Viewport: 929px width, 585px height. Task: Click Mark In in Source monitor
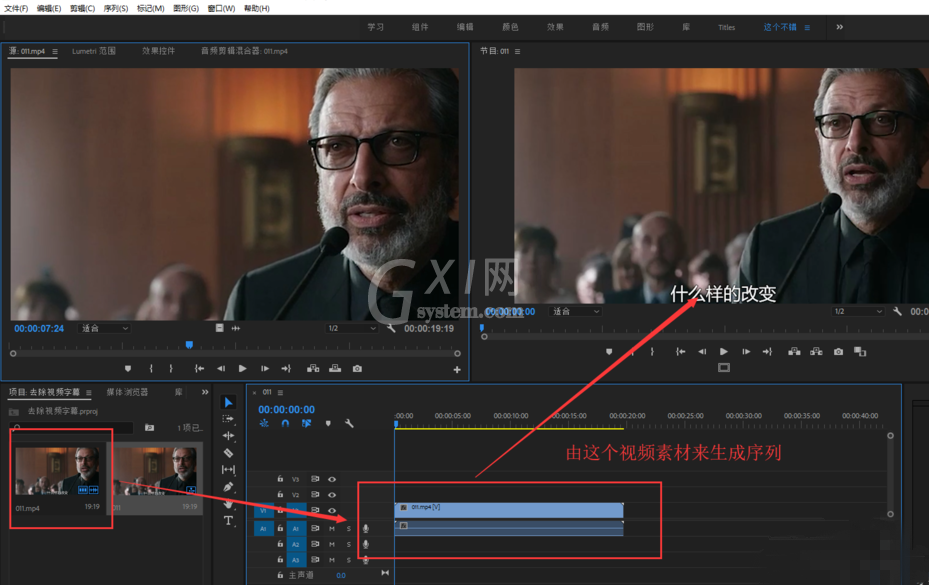pyautogui.click(x=151, y=369)
